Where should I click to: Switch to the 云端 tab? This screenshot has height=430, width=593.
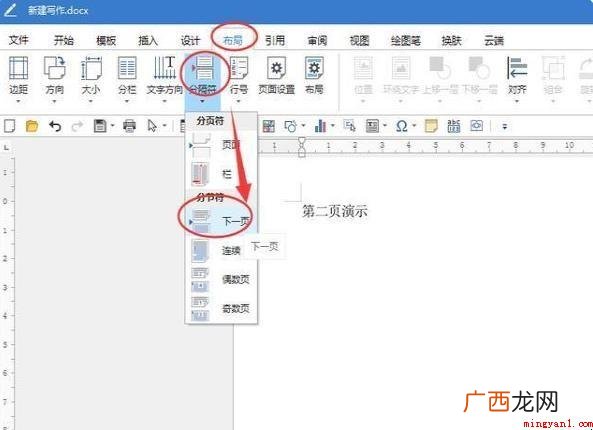click(x=494, y=40)
